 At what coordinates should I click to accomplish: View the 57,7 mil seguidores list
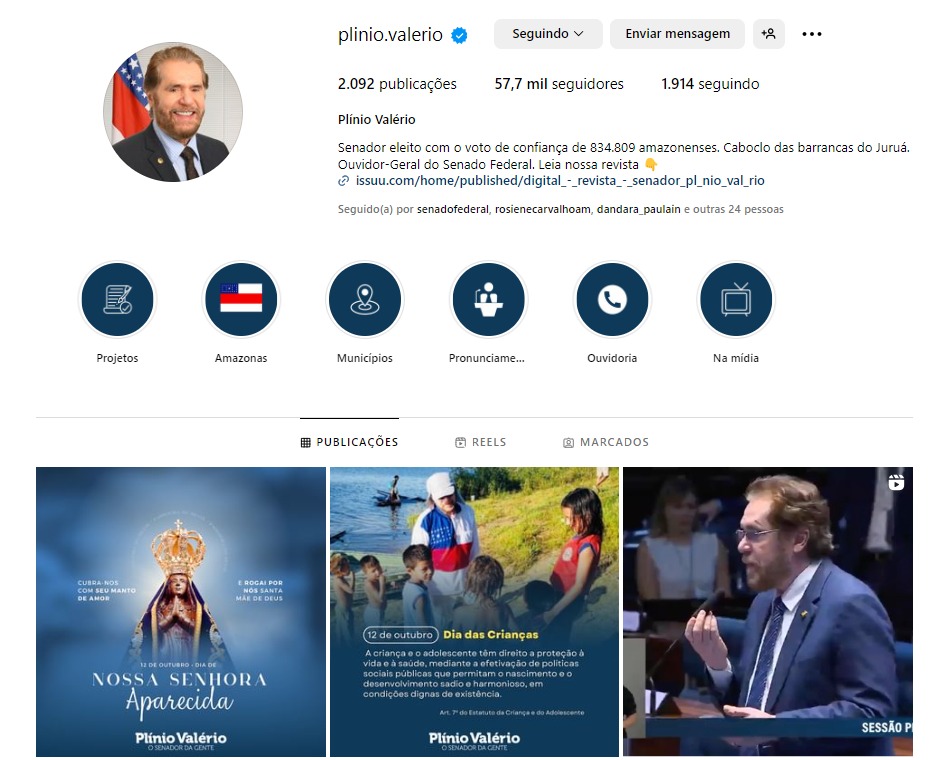point(559,84)
